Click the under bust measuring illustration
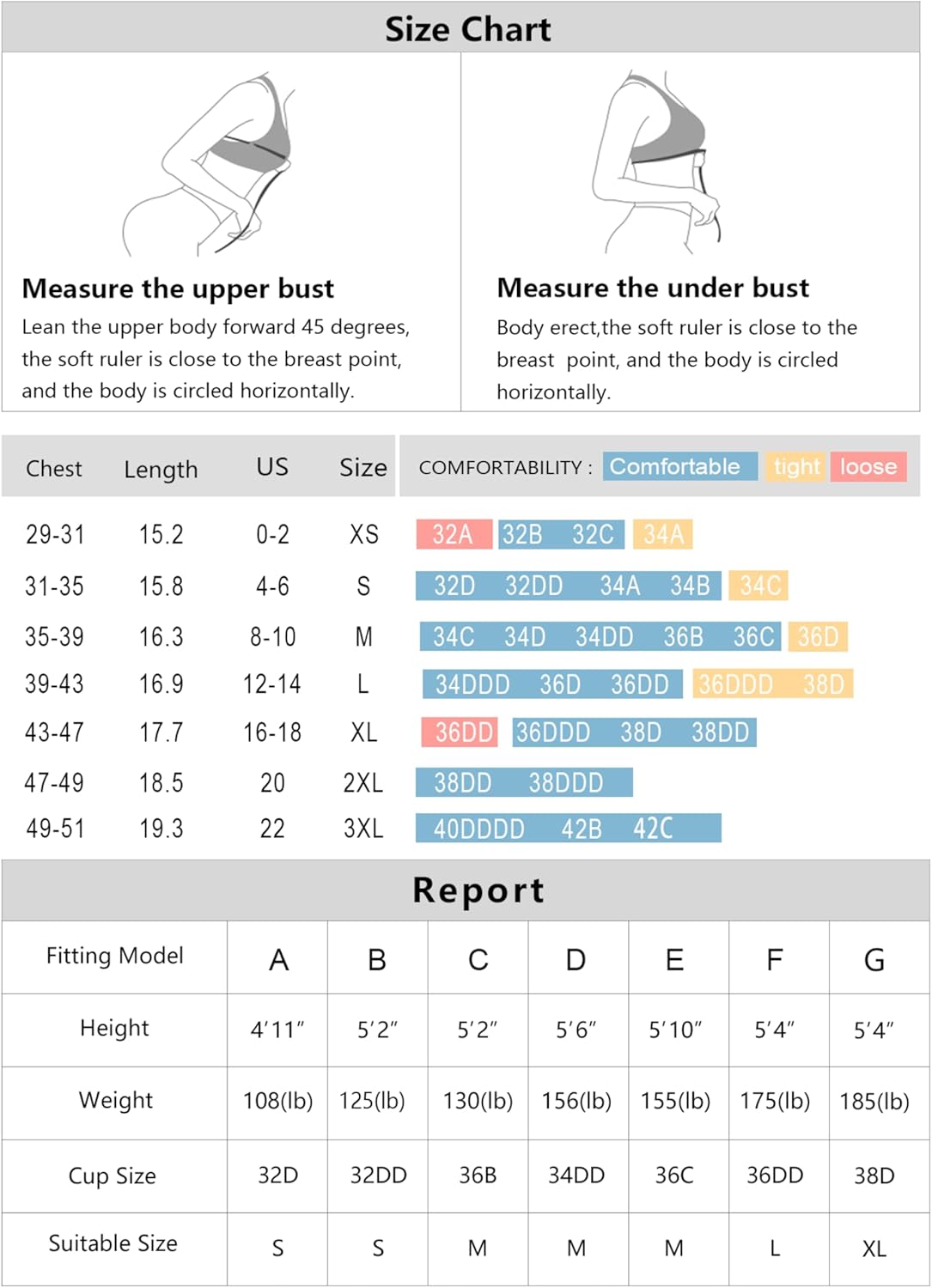932x1288 pixels. (x=656, y=162)
